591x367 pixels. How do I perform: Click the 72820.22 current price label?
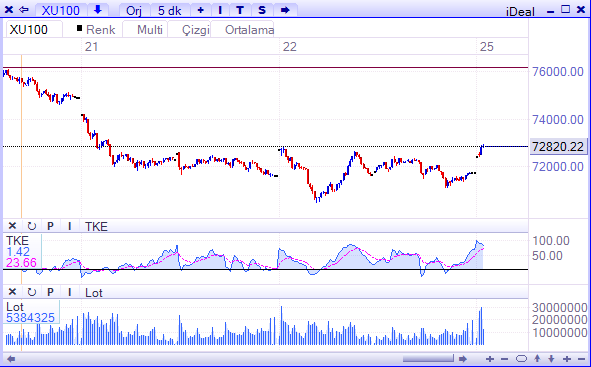558,146
